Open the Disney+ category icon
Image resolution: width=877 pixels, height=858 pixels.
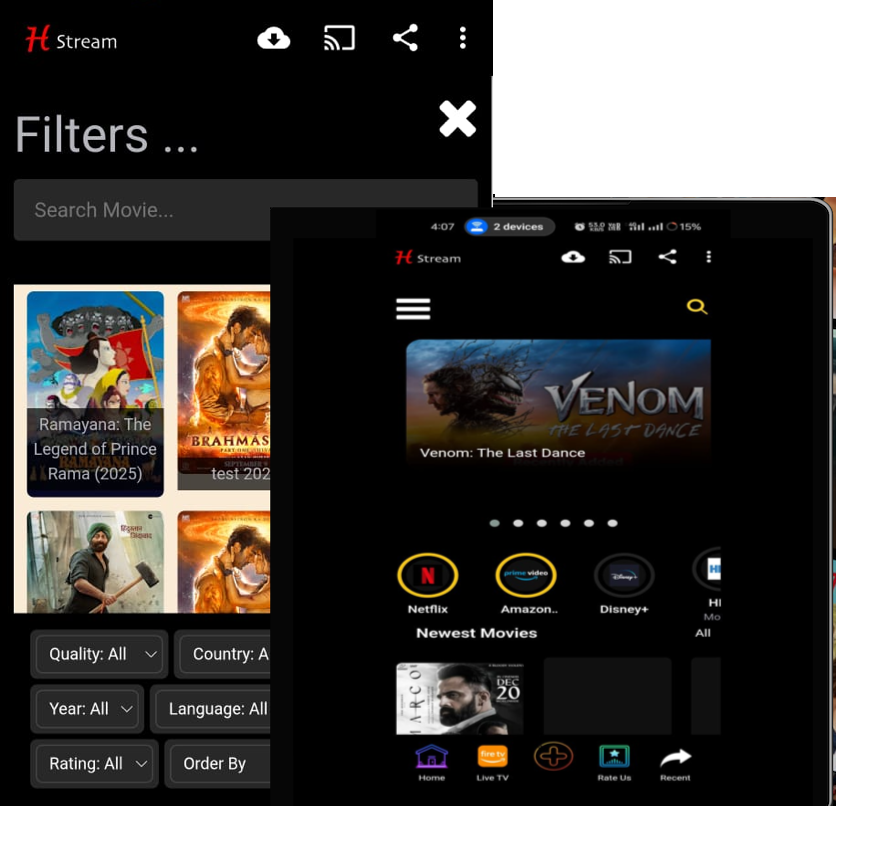point(624,575)
